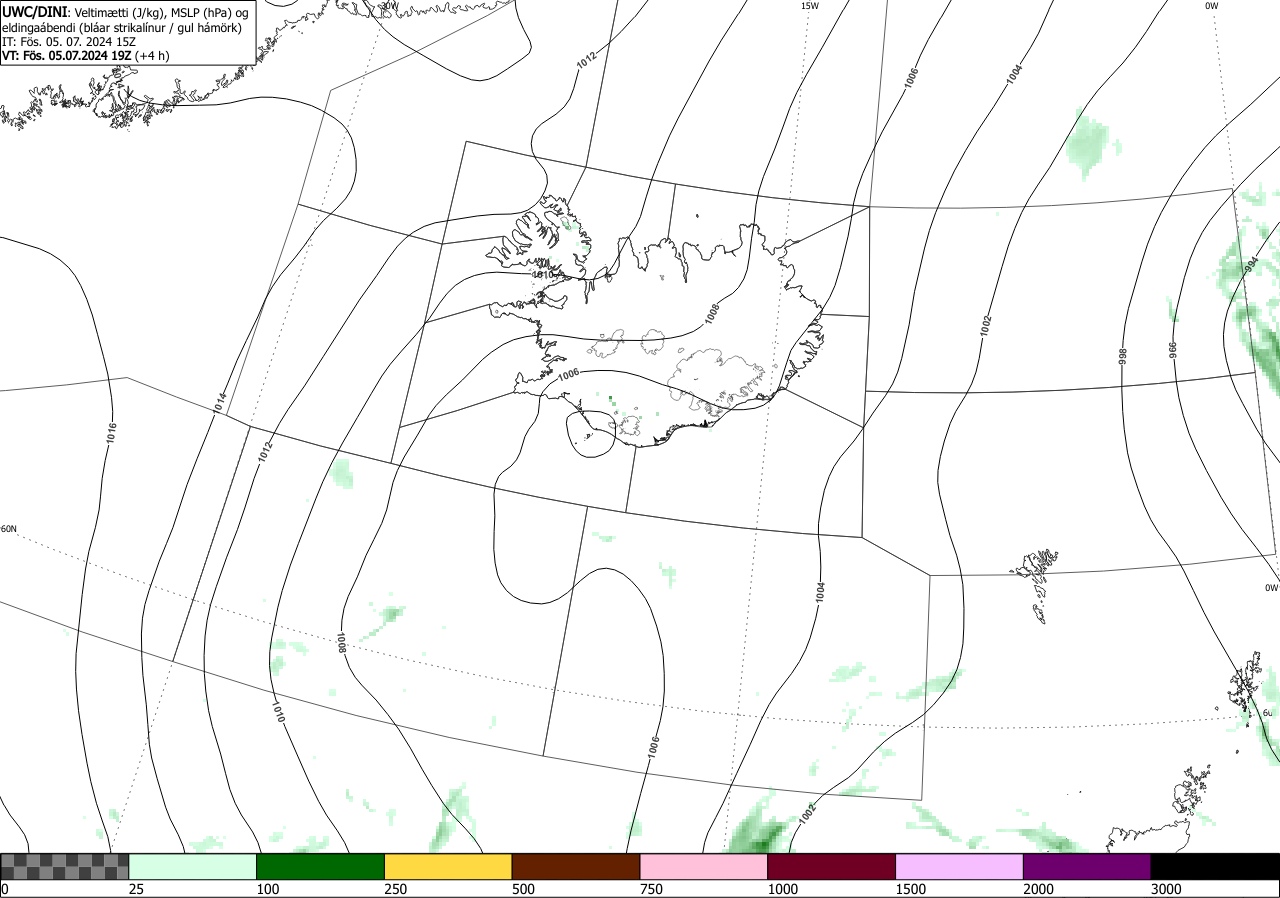Select the brown 500–750 legend swatch
Image resolution: width=1280 pixels, height=898 pixels.
tap(576, 866)
